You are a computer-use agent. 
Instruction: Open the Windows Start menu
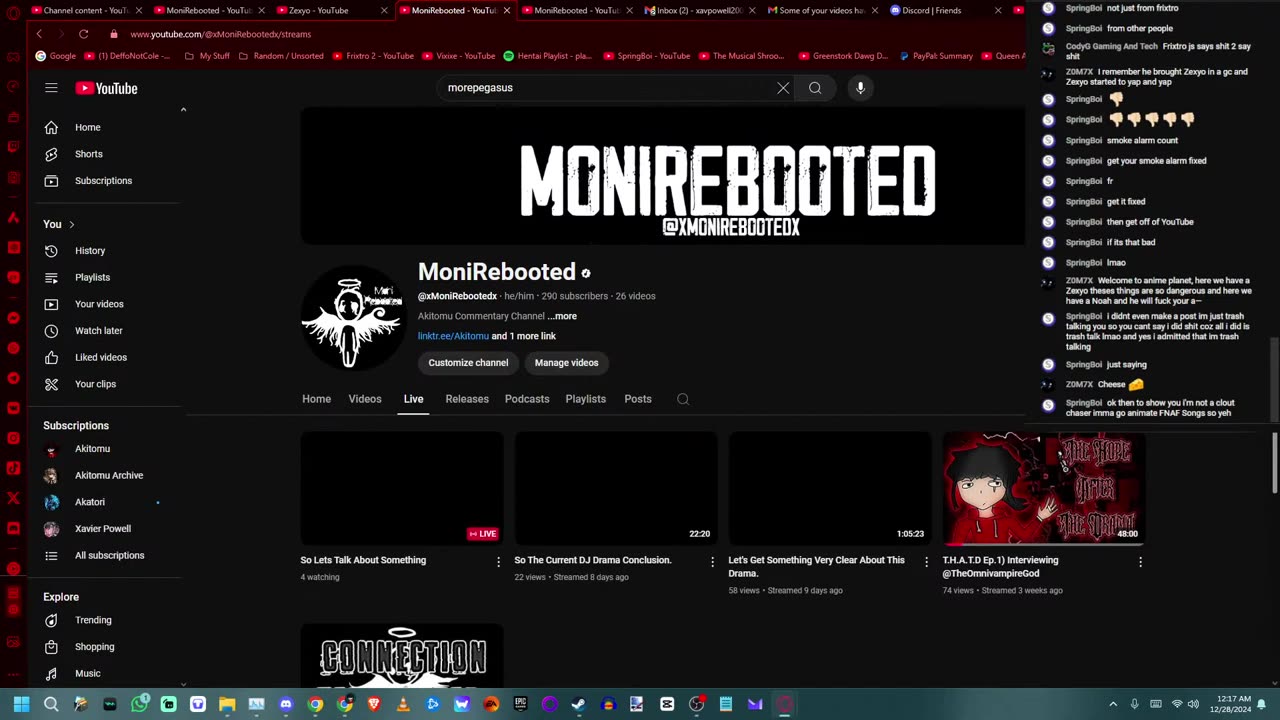(21, 704)
